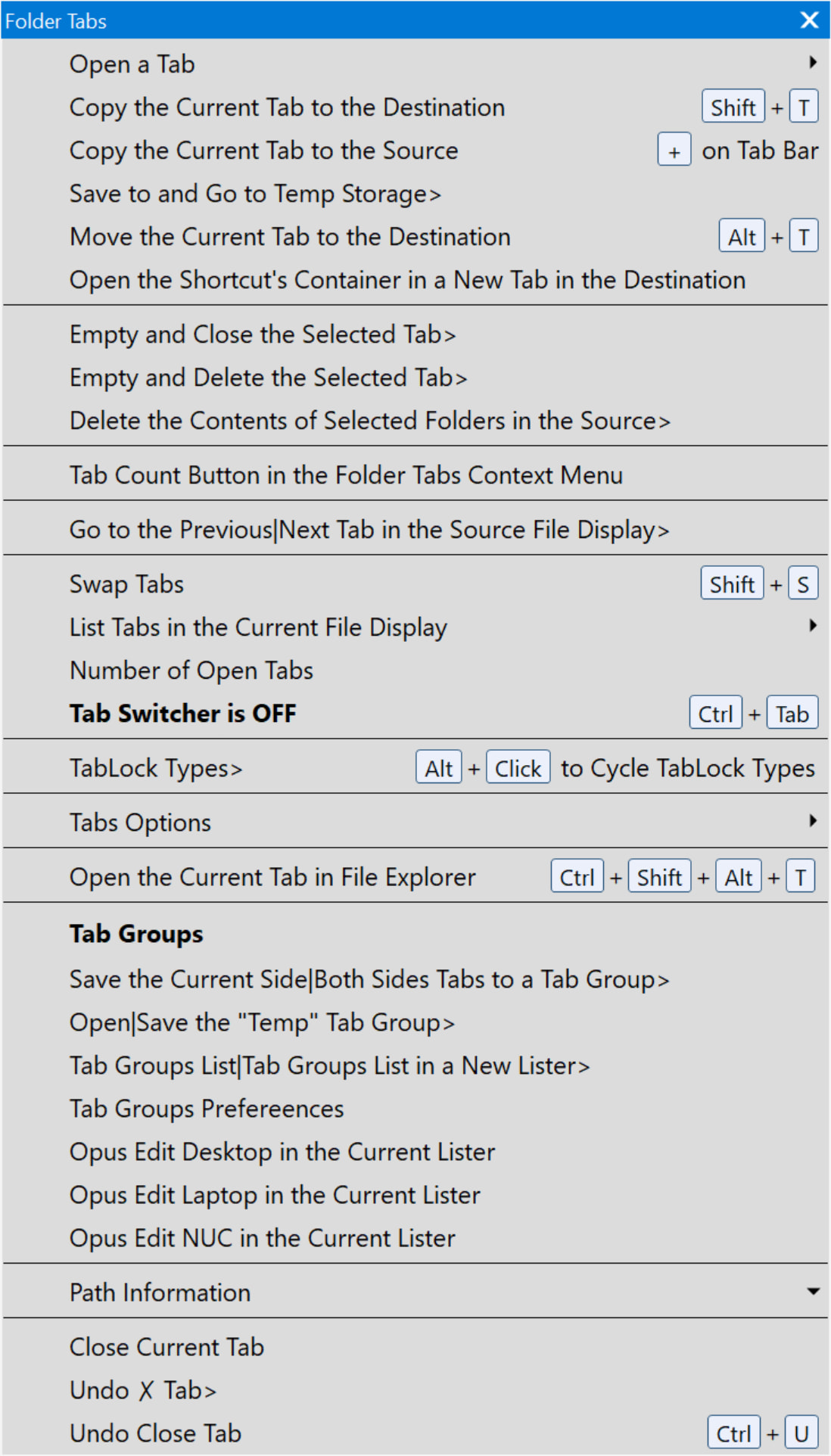Choose Empty and Delete the Selected Tab
Screen dimensions: 831x1456
coord(268,378)
